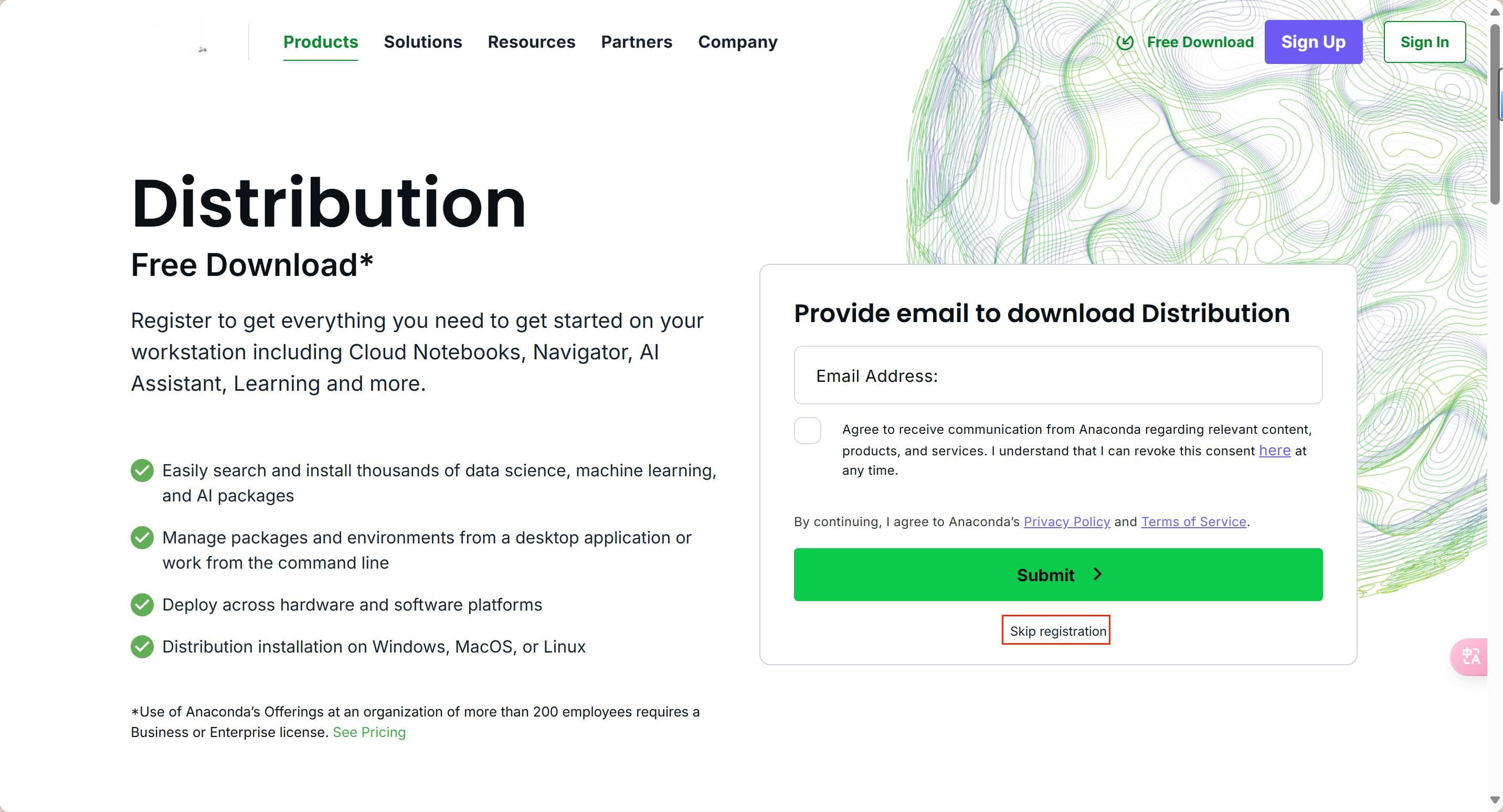Open the Resources menu
1503x812 pixels.
pos(531,42)
